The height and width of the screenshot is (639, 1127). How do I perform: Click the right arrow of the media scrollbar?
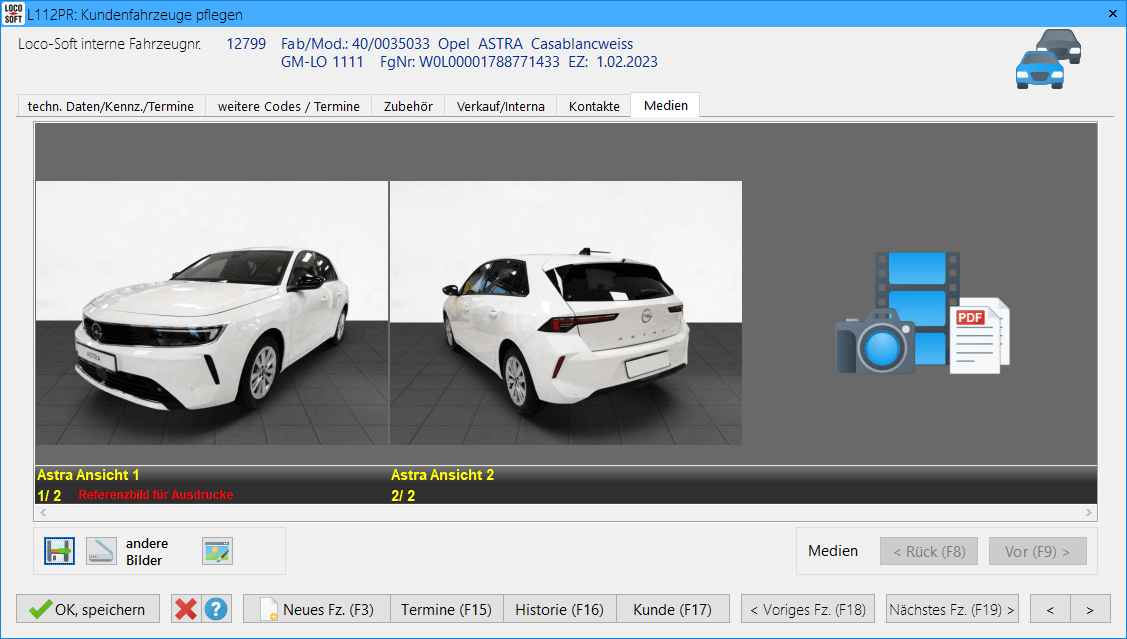[x=1089, y=513]
